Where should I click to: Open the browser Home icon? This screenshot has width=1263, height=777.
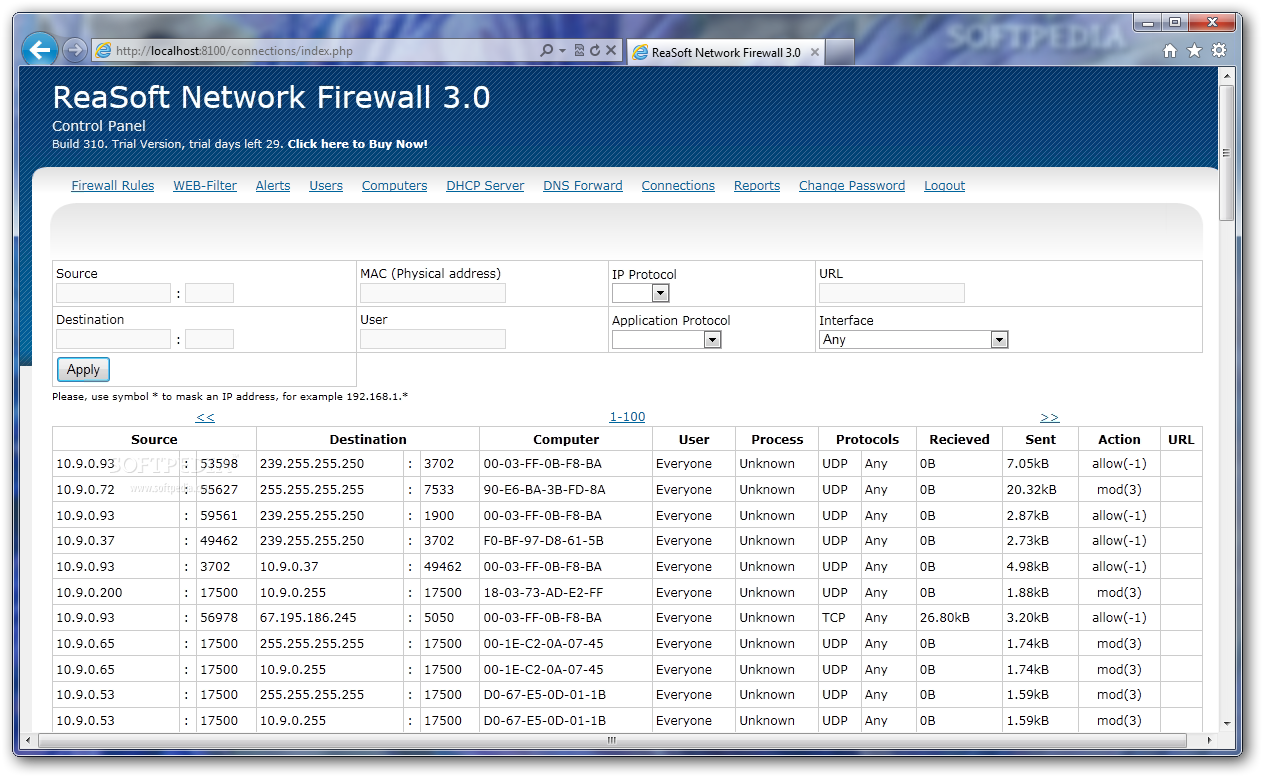1170,50
